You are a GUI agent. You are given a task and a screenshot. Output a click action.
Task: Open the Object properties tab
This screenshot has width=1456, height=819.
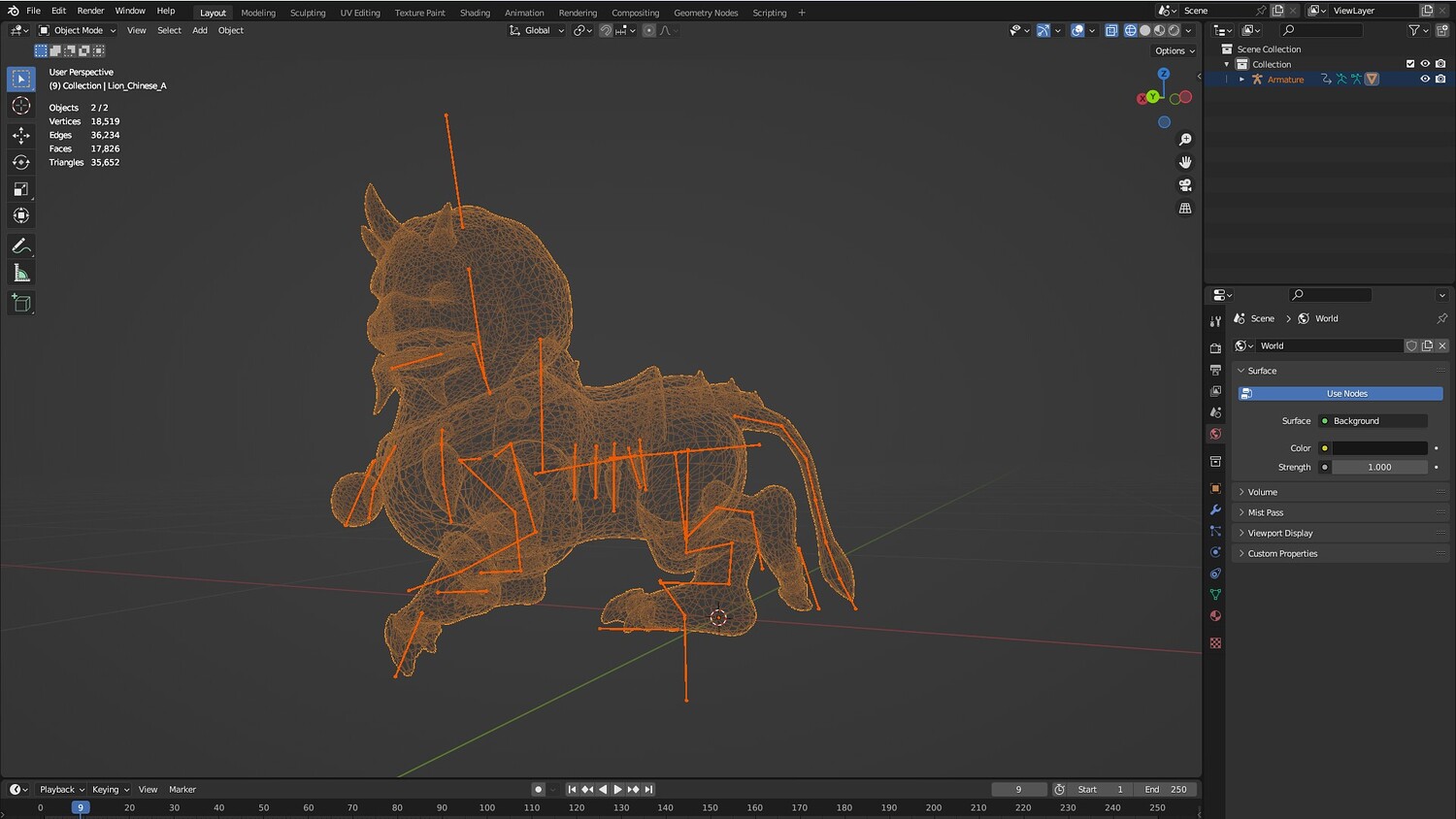tap(1215, 488)
